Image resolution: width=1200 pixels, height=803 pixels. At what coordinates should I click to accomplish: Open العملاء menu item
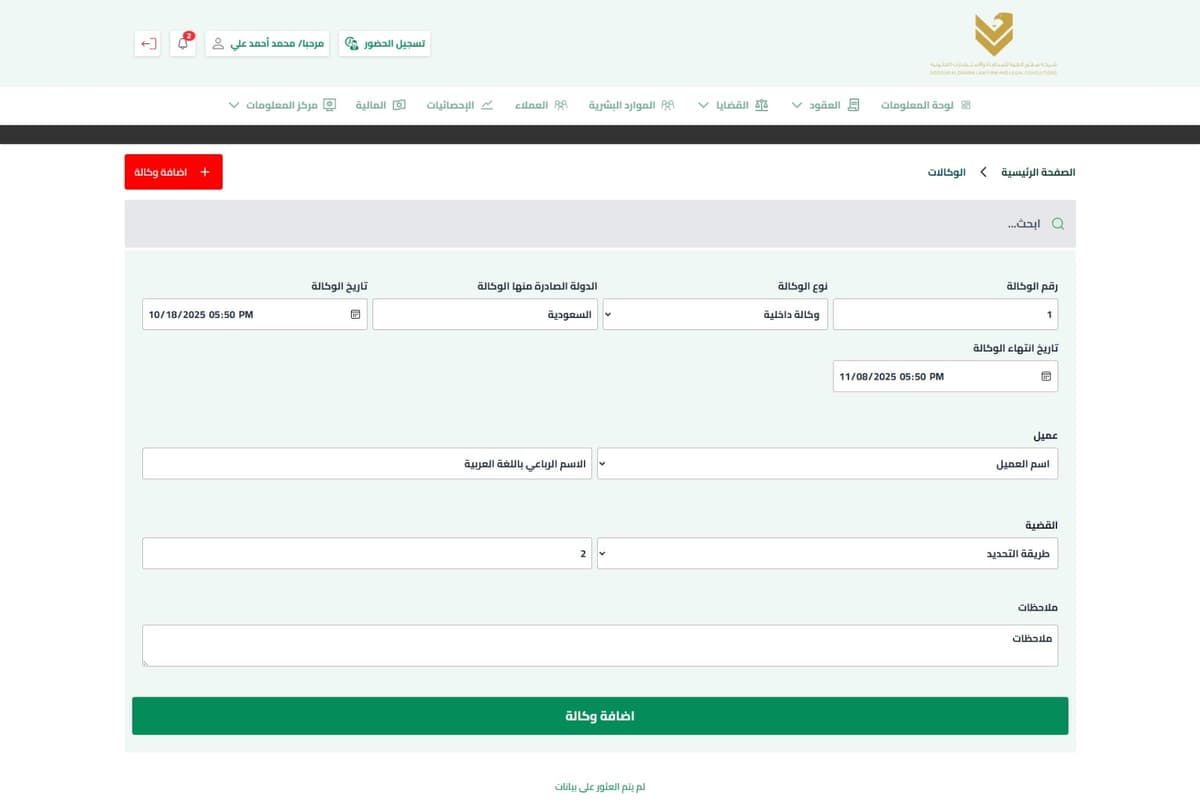541,105
